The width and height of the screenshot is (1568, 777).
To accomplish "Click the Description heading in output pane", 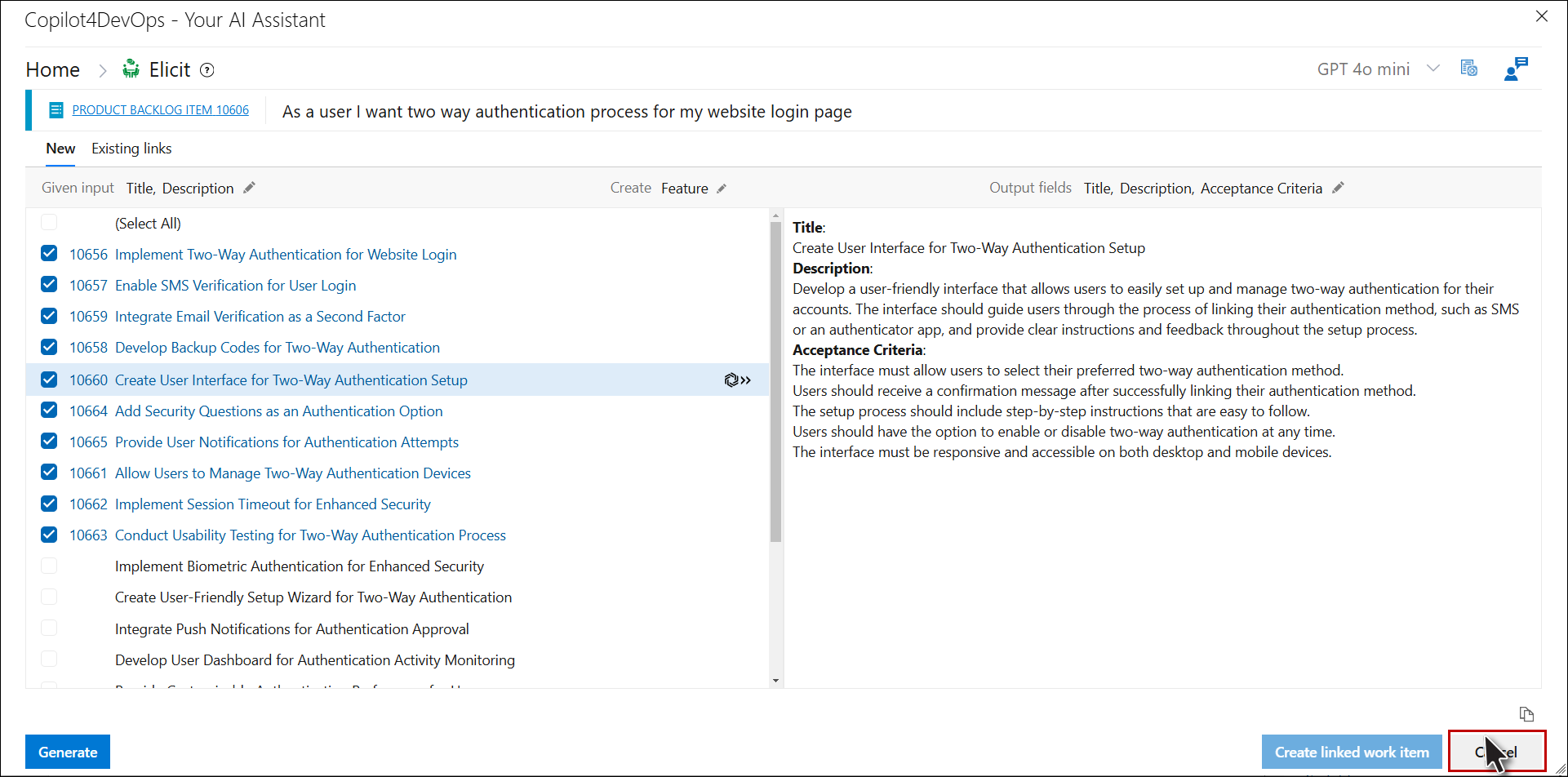I will [x=832, y=269].
